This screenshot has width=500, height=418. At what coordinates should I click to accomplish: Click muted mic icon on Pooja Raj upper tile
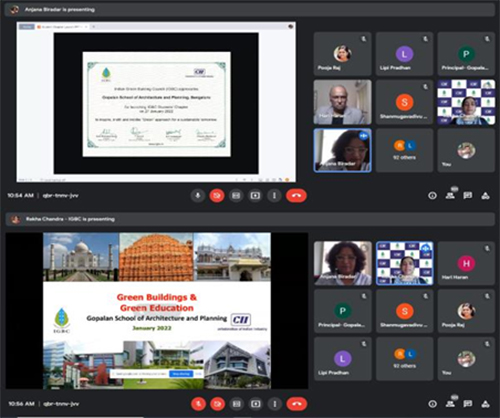(364, 39)
